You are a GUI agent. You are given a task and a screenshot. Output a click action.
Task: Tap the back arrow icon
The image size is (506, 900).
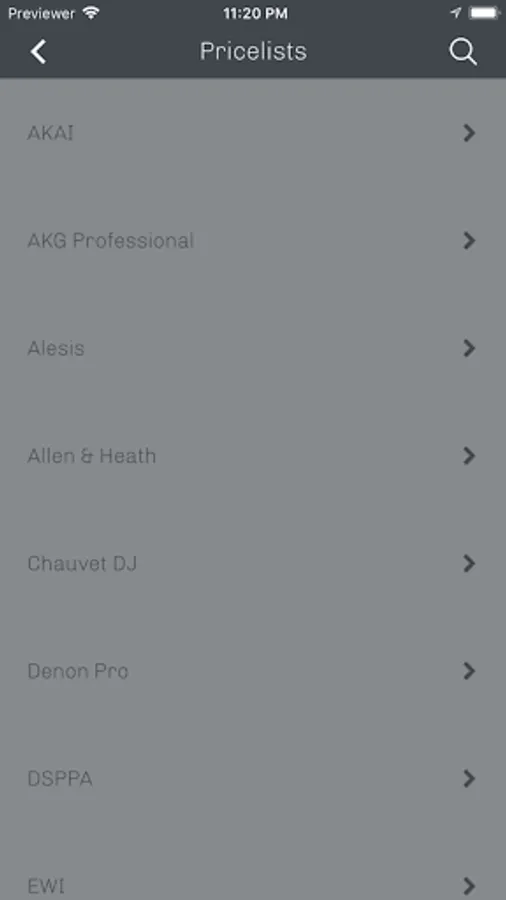point(38,52)
